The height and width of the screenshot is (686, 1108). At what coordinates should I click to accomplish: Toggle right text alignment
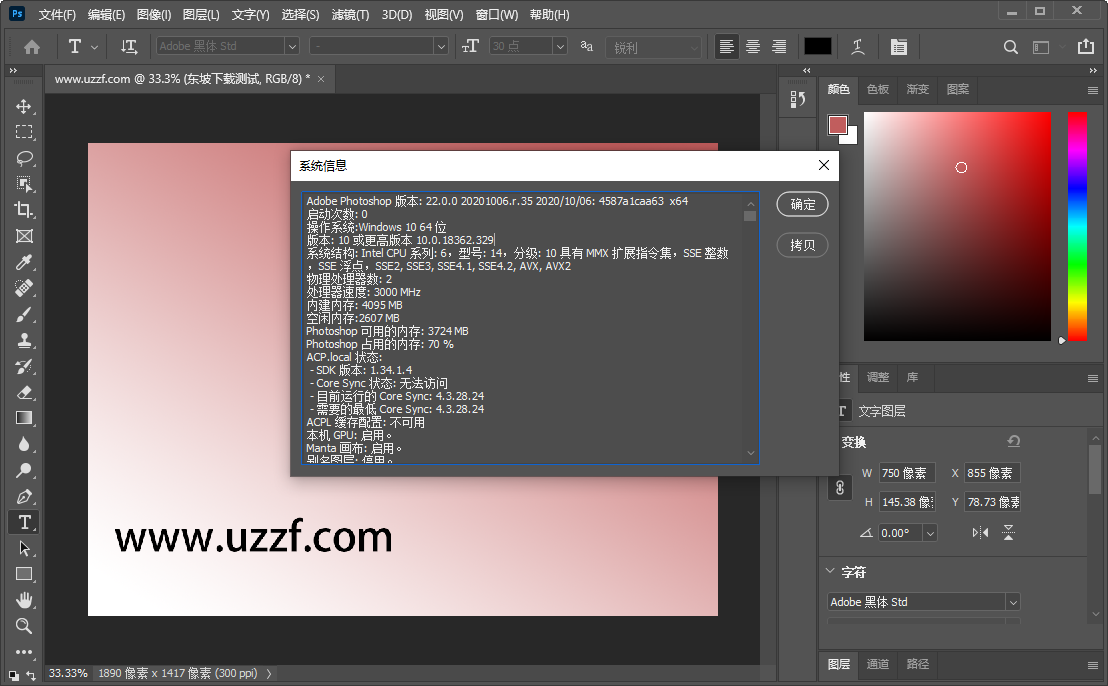[x=779, y=46]
